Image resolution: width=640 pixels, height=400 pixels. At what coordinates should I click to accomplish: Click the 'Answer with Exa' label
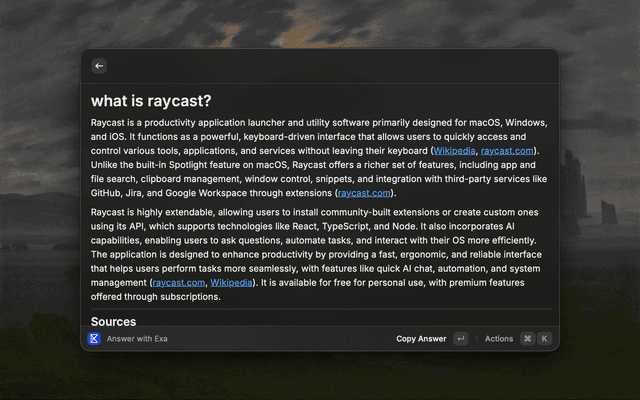point(137,339)
